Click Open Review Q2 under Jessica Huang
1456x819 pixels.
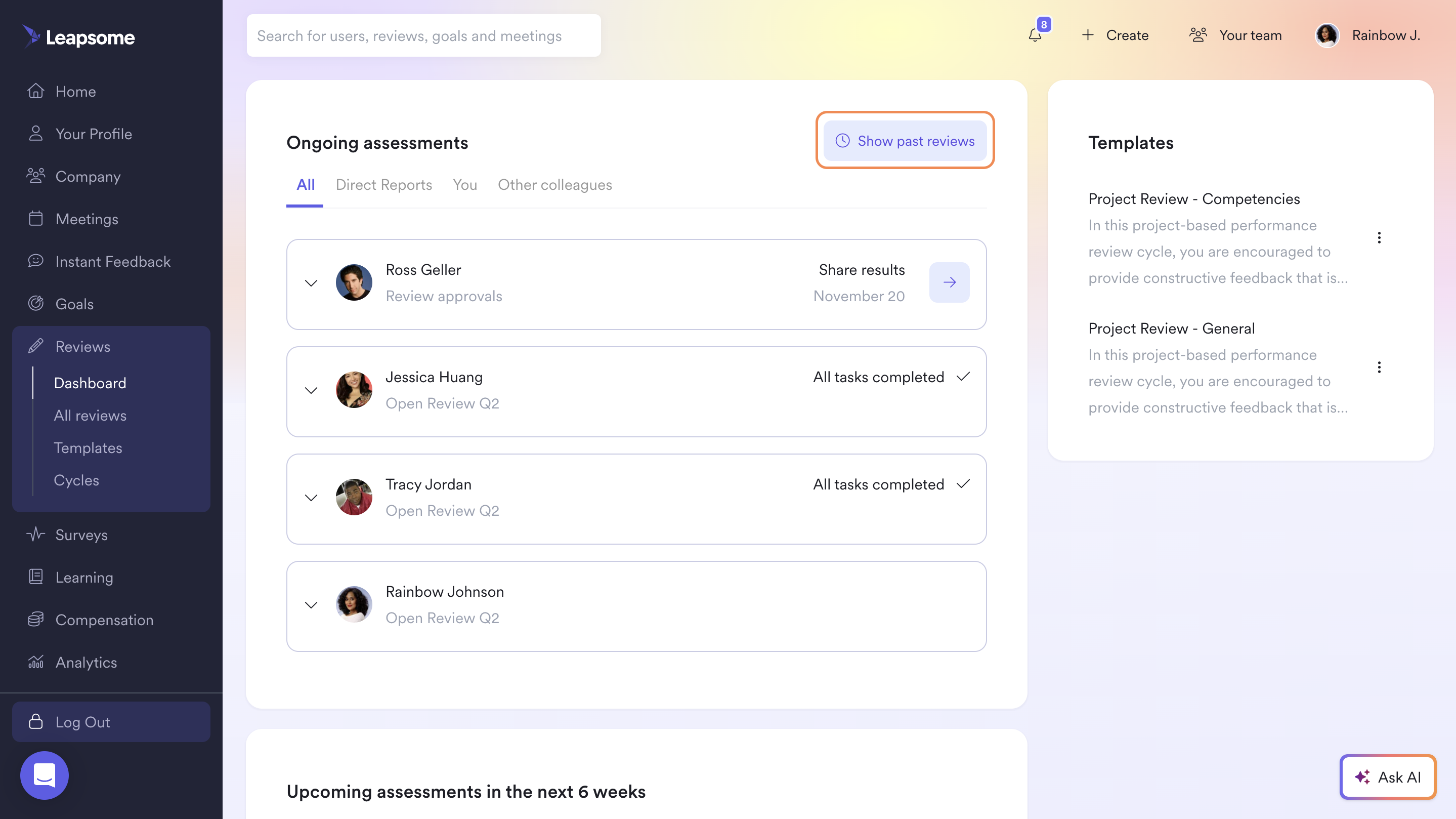[442, 403]
